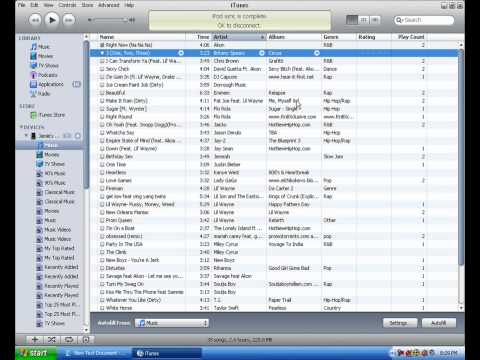The image size is (480, 360).
Task: Open New Text Document from taskbar
Action: tap(97, 353)
